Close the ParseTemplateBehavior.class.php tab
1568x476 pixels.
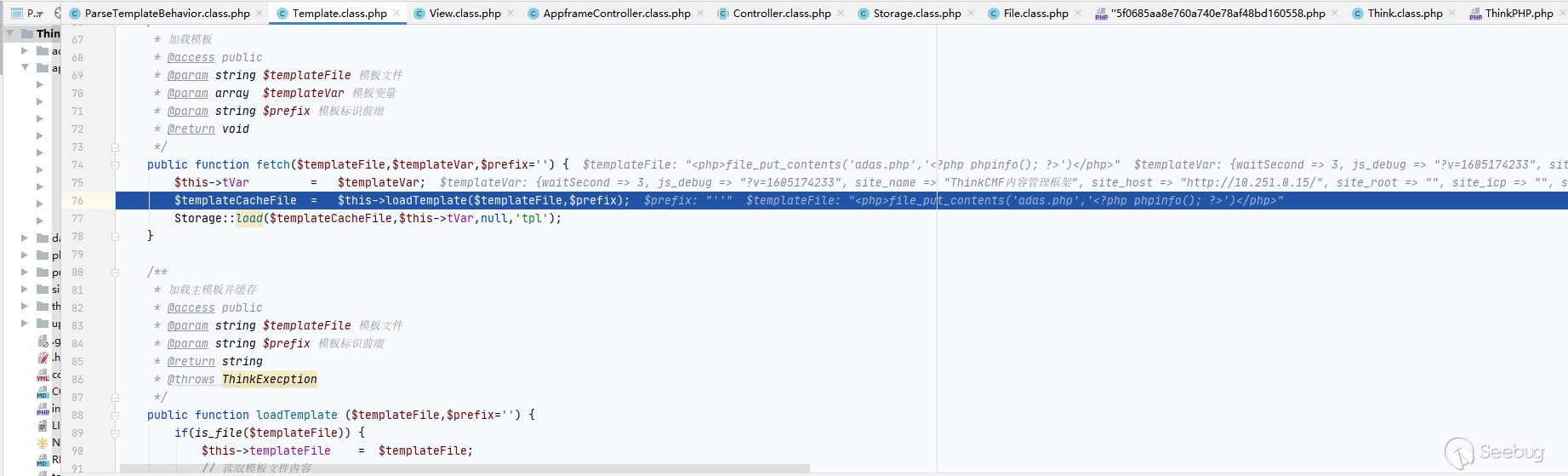pyautogui.click(x=259, y=13)
